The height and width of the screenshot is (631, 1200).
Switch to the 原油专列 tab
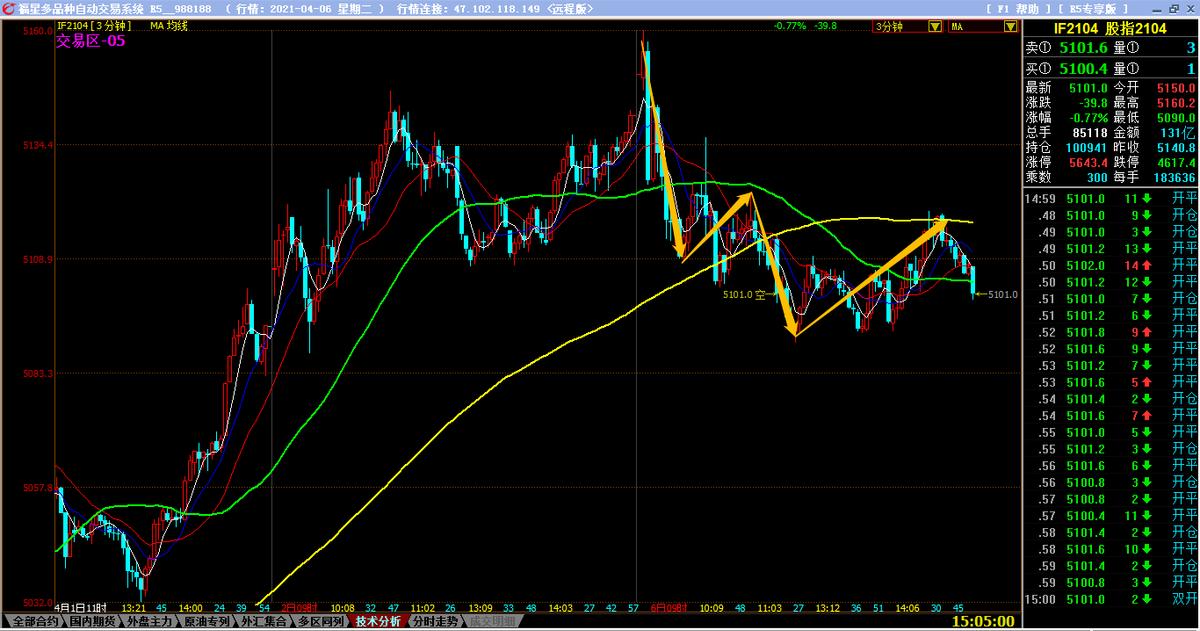[207, 621]
